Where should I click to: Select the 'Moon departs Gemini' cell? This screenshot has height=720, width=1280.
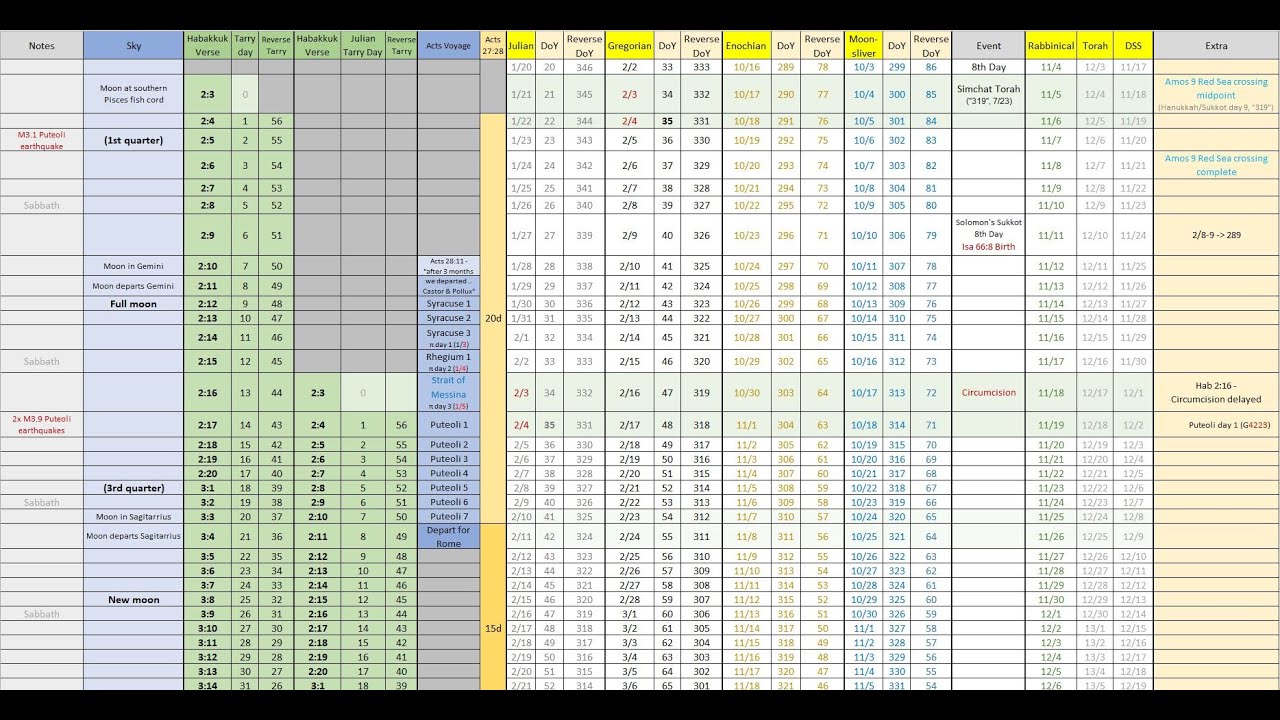[x=134, y=286]
